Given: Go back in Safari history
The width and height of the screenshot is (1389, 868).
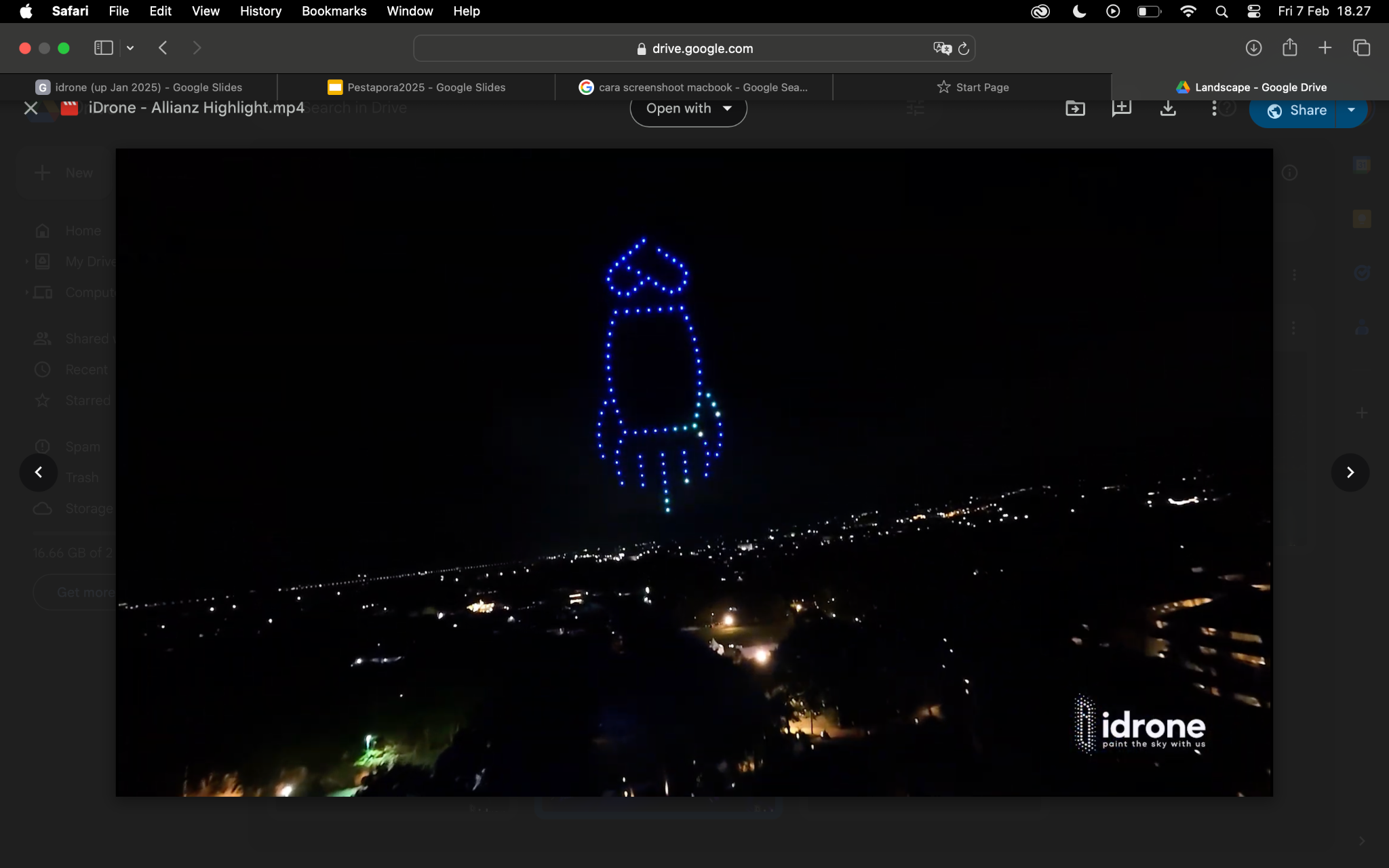Looking at the screenshot, I should pos(163,48).
